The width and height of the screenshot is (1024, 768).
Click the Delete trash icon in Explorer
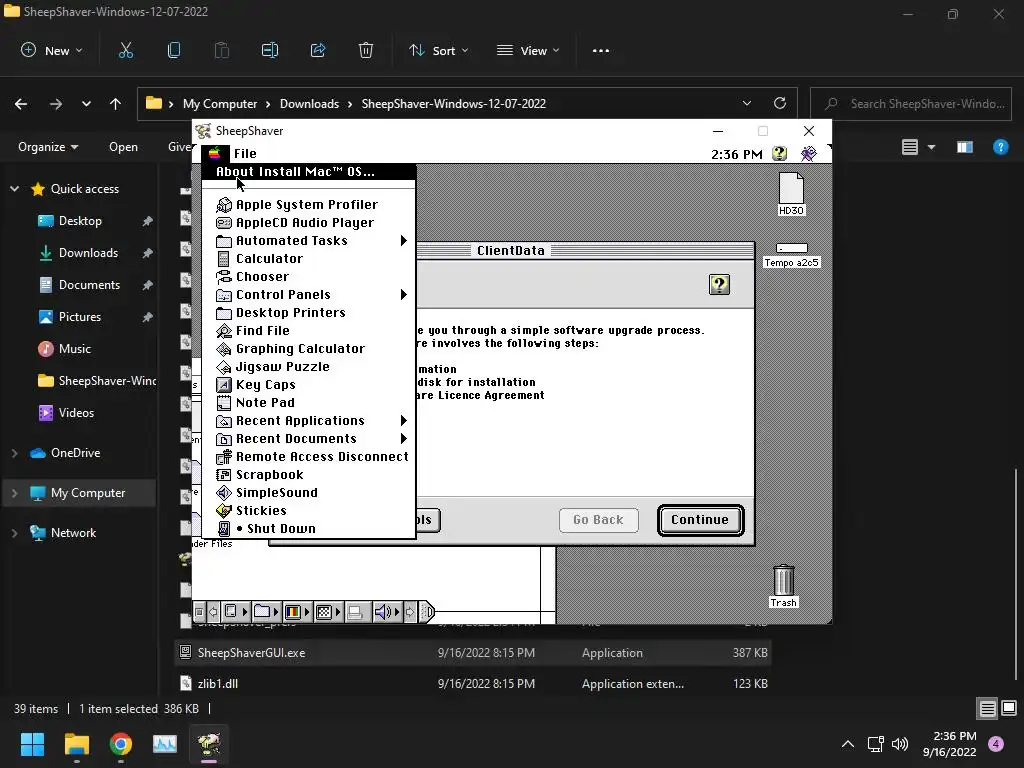(x=366, y=50)
